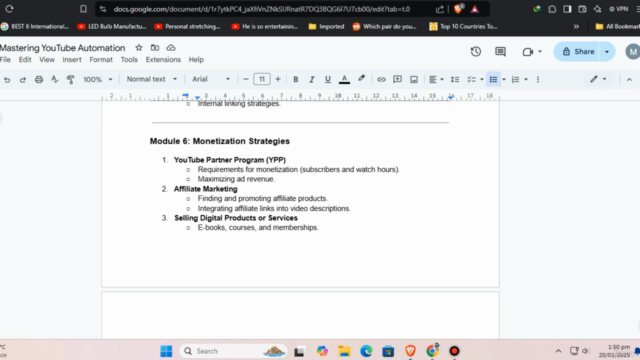This screenshot has width=640, height=360.
Task: Star the document
Action: tap(139, 48)
